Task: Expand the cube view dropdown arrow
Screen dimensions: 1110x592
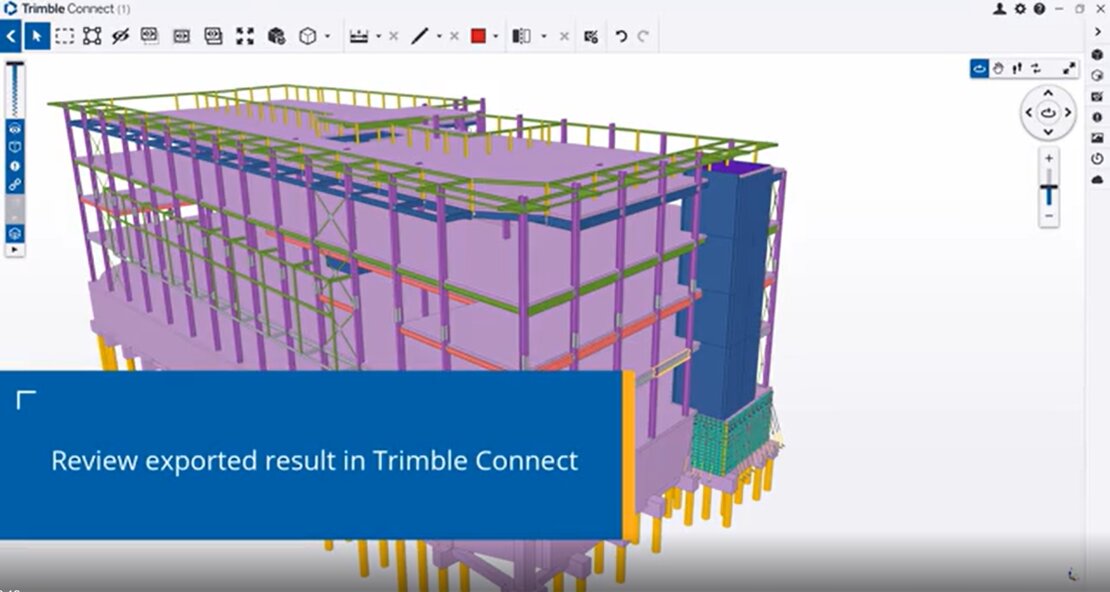Action: tap(327, 36)
